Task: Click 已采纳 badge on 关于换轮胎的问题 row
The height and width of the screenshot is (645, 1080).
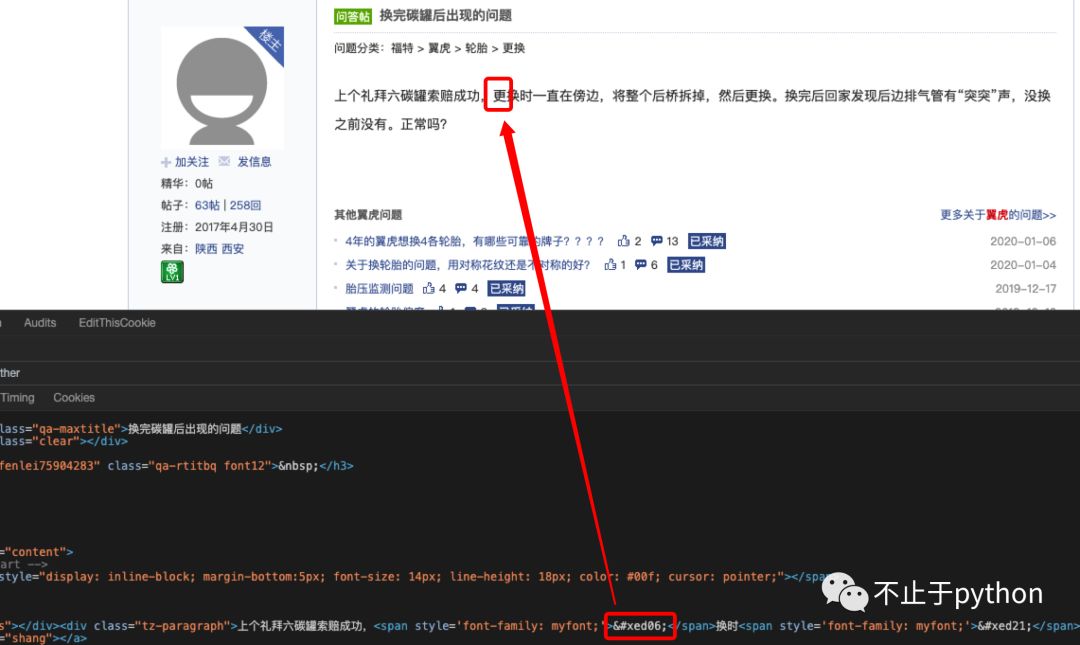Action: 686,265
